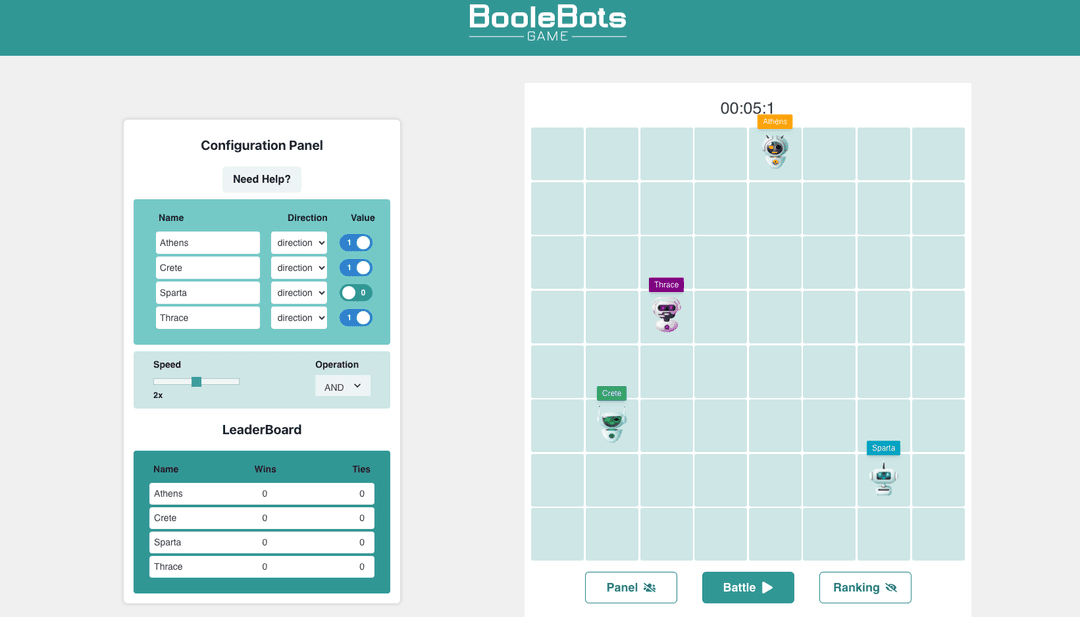Switch off Thrace's value toggle
1080x617 pixels.
click(x=356, y=318)
